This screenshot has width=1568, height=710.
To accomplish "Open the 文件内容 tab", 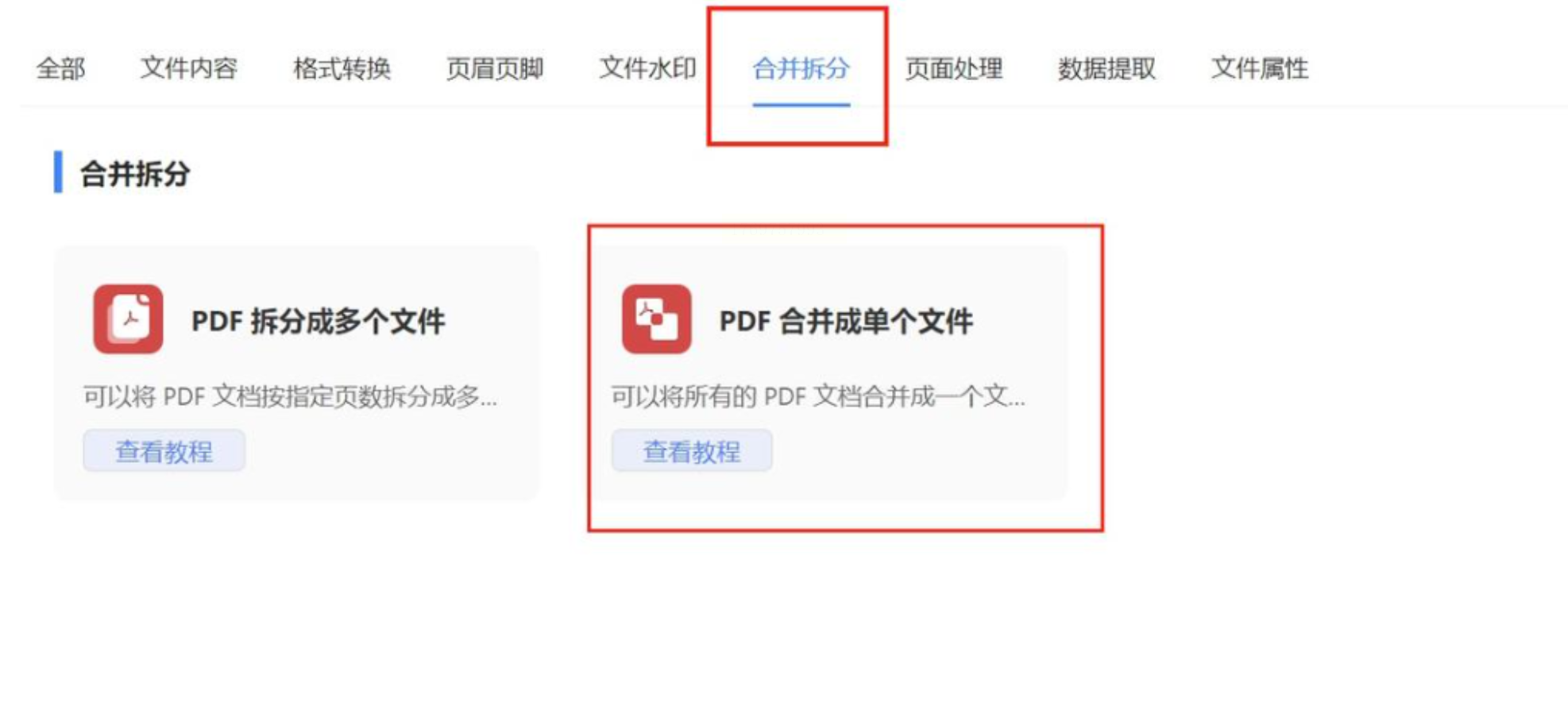I will [x=189, y=69].
